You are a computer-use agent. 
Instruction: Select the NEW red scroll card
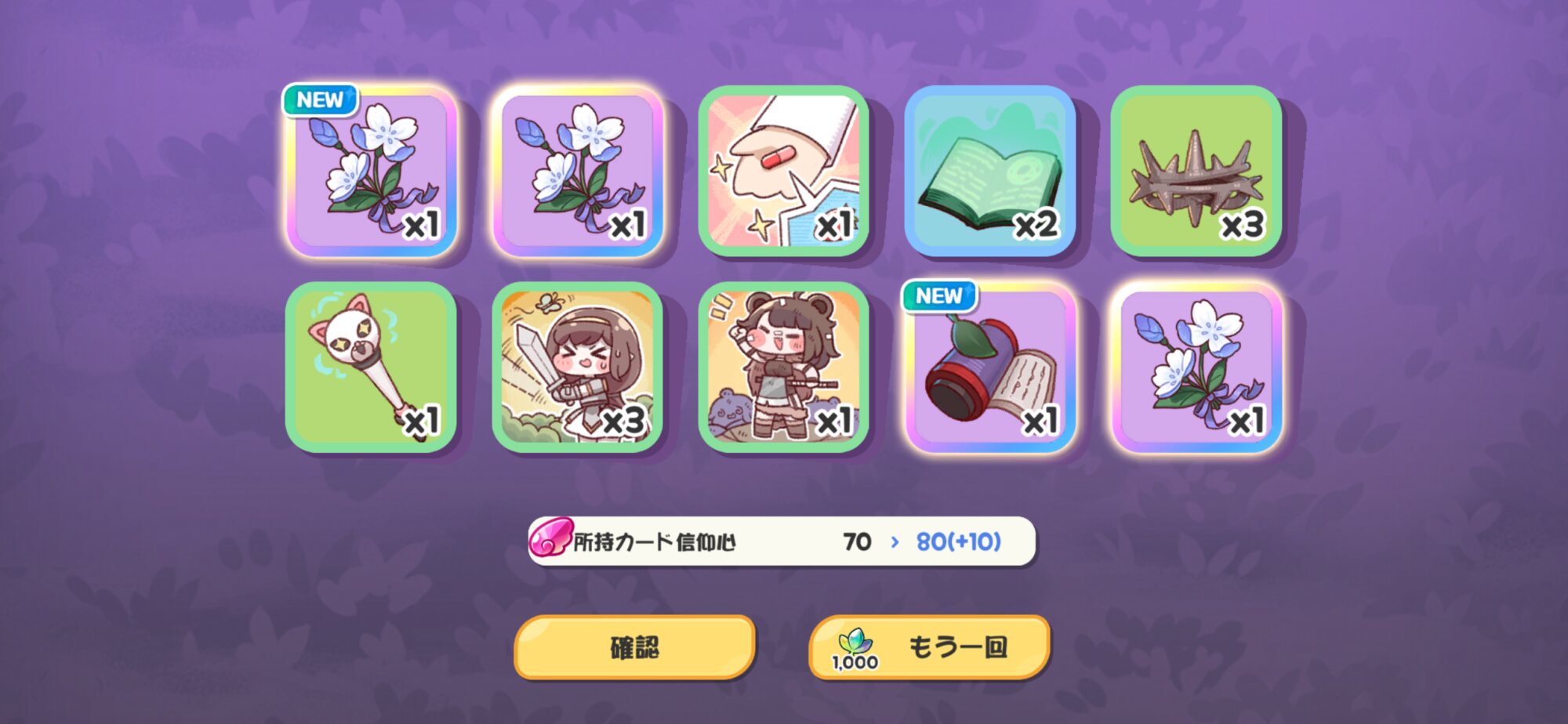tap(990, 367)
